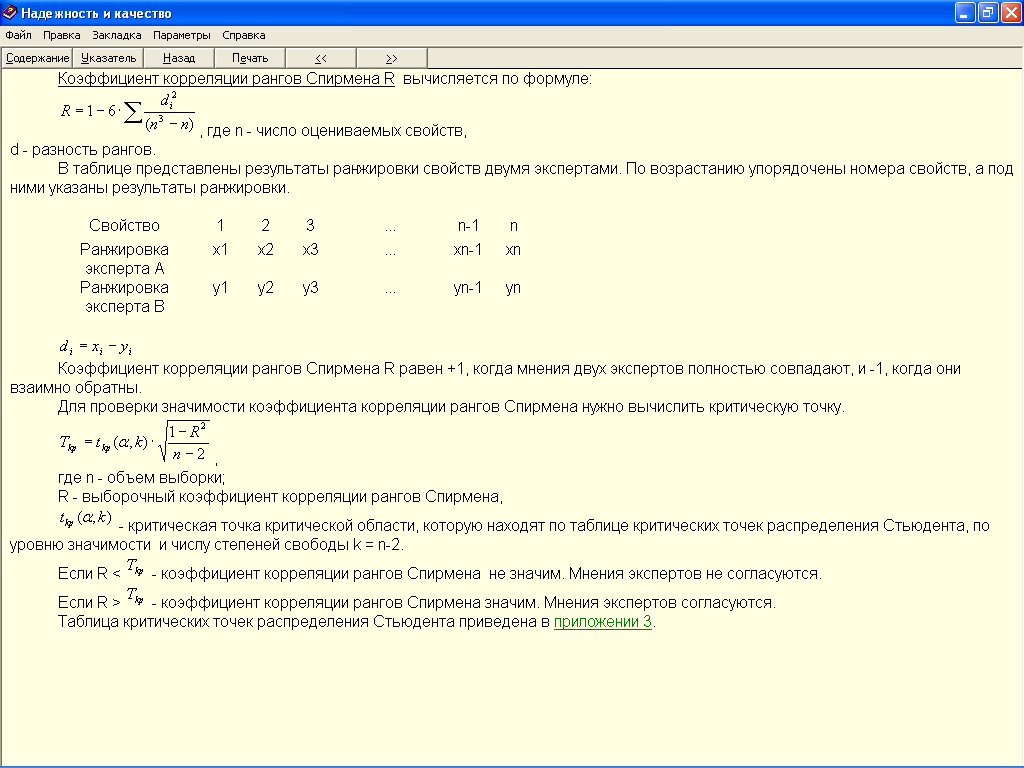
Task: Click the table cell y1
Action: [x=220, y=288]
